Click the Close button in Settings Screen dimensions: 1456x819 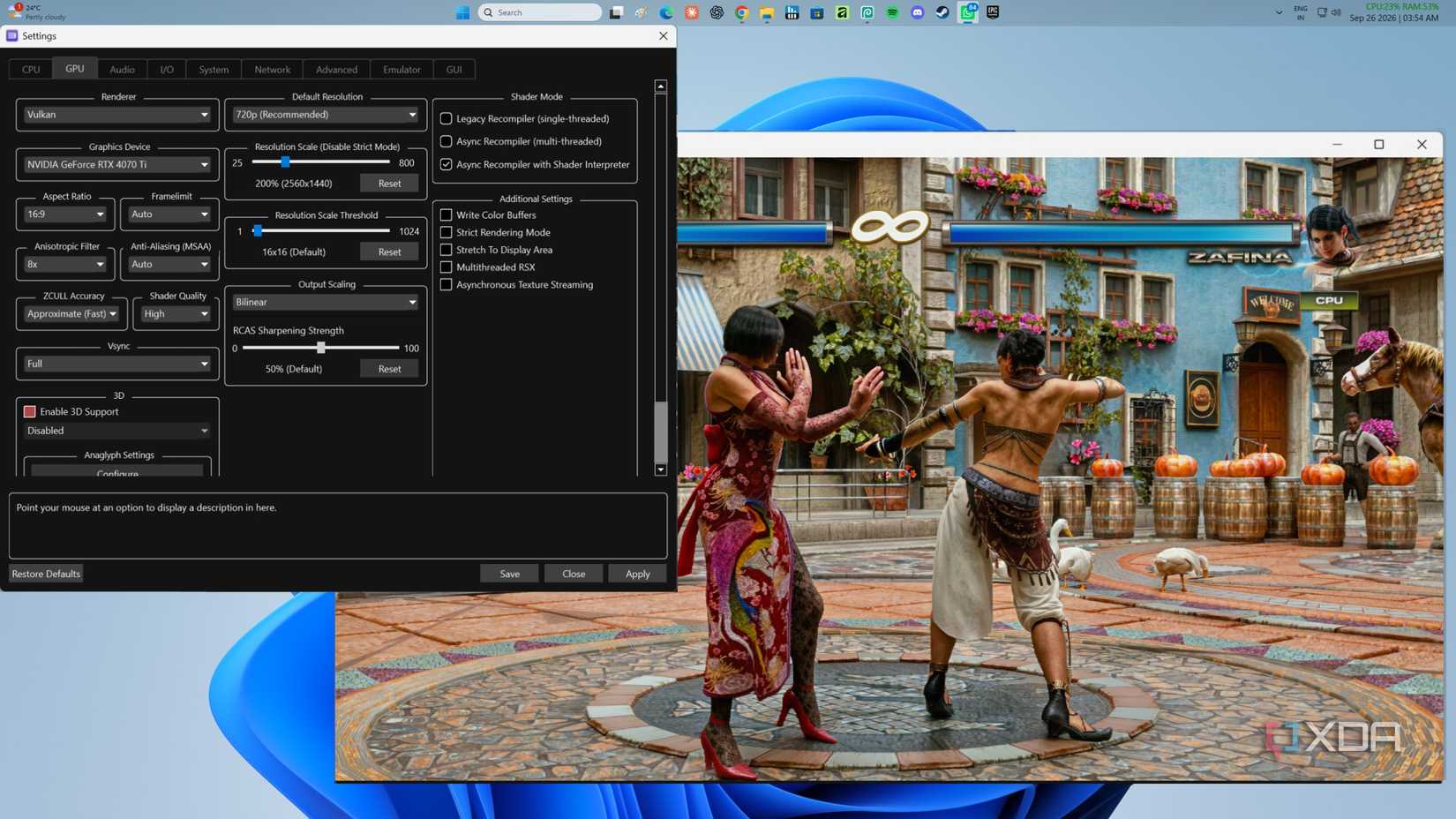(574, 574)
